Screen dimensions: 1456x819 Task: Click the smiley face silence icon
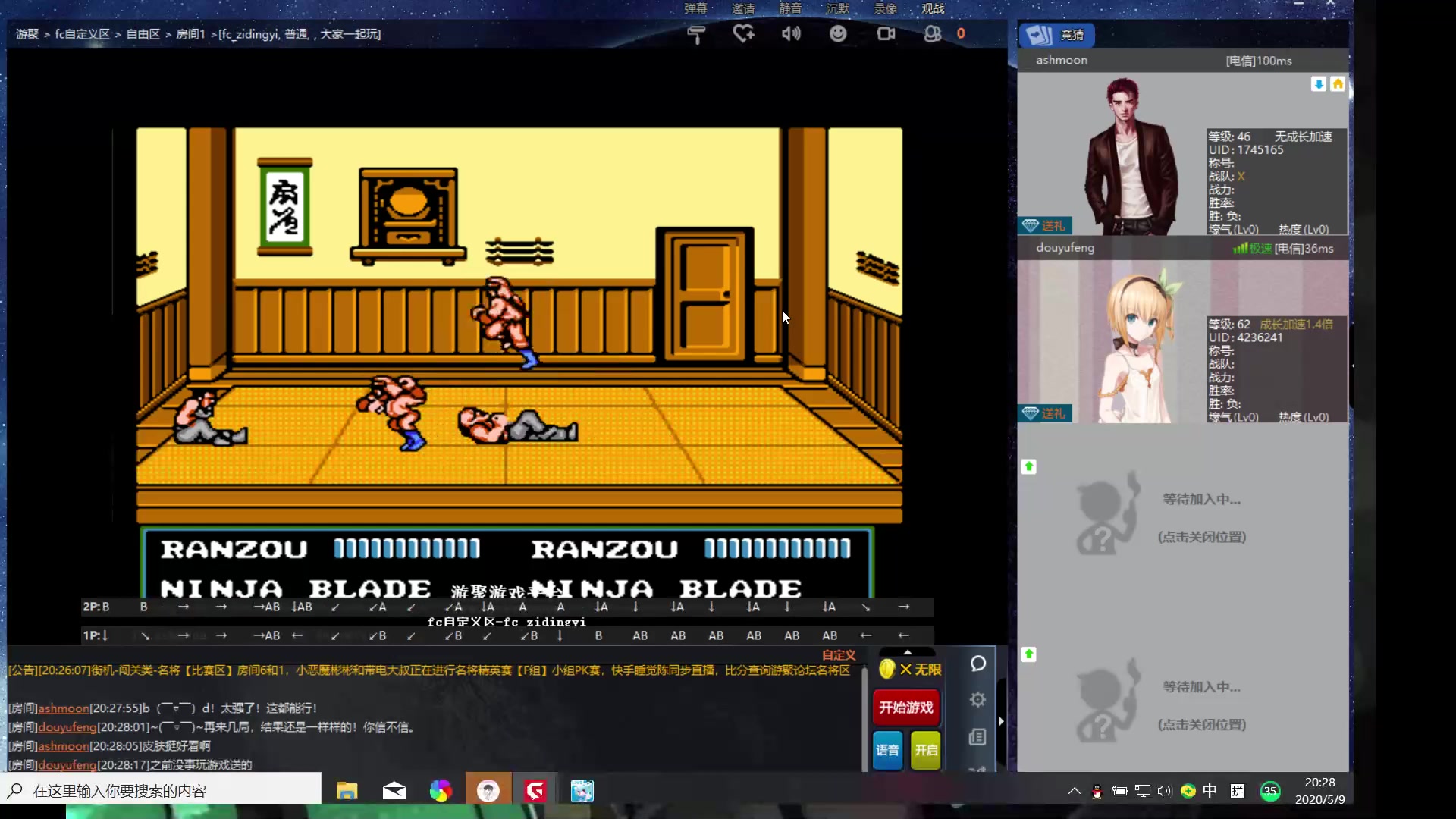pos(838,33)
